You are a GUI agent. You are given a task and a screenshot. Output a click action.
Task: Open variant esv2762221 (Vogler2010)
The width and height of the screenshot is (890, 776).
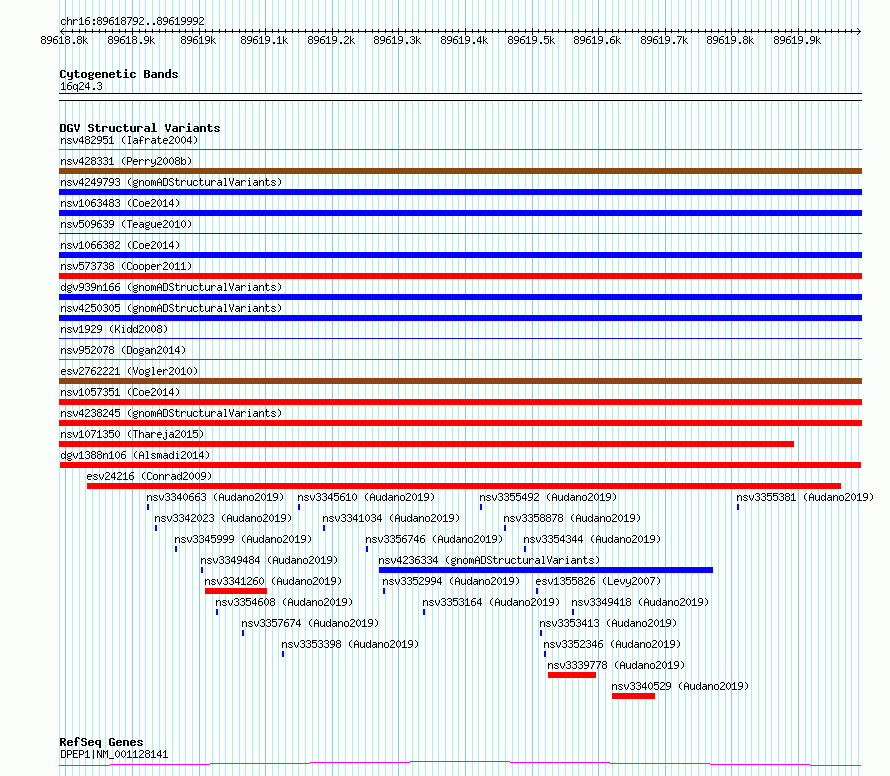pos(129,371)
